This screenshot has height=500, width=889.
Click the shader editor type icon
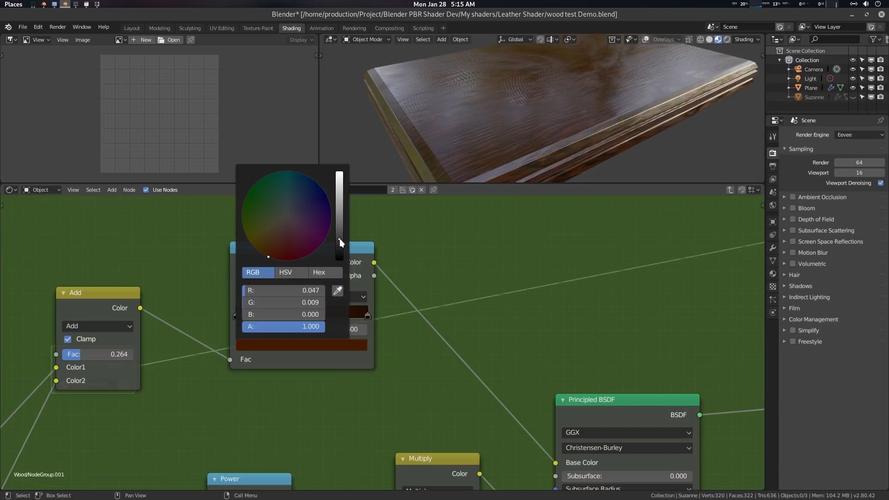pyautogui.click(x=11, y=190)
